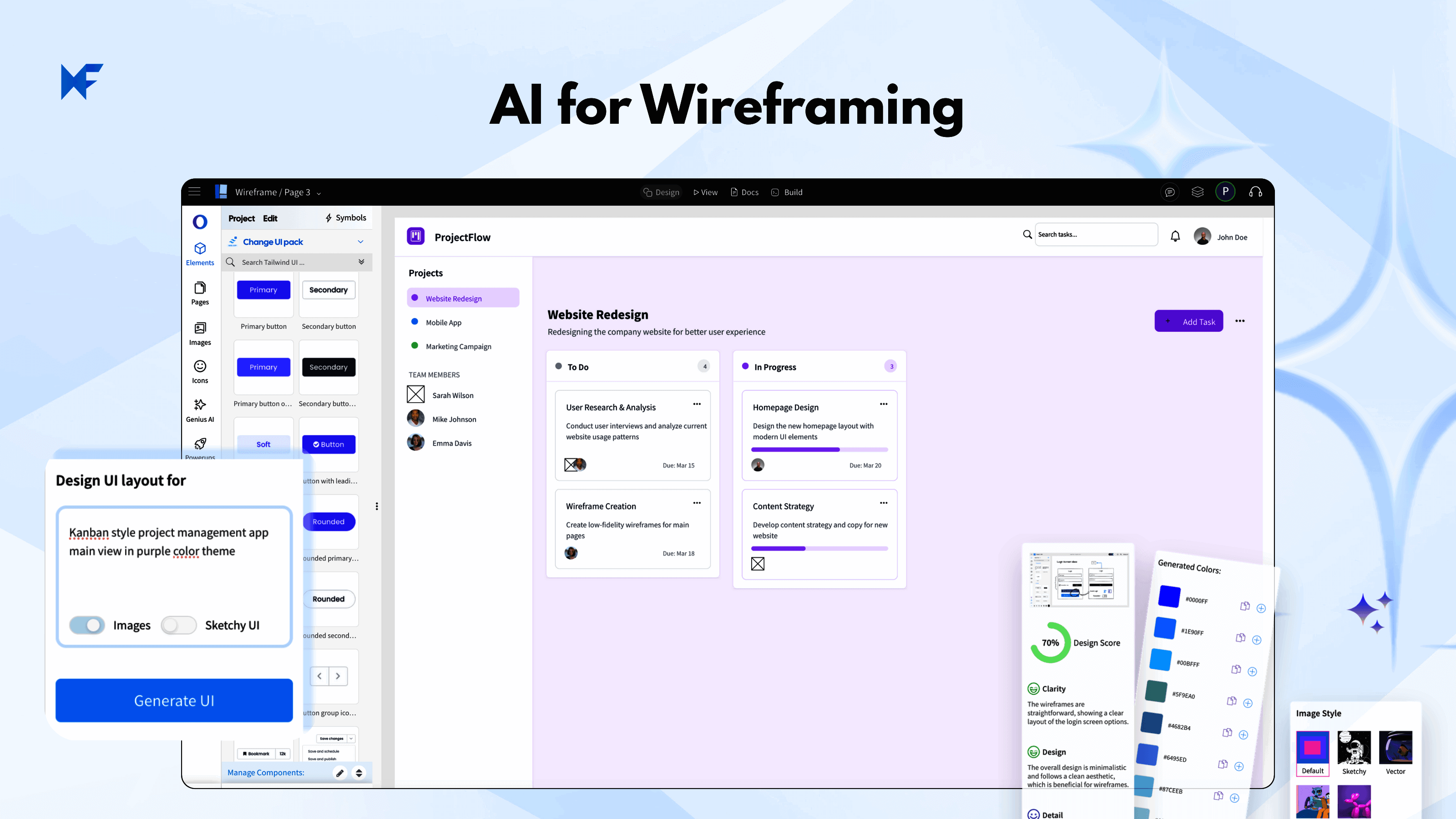
Task: Click the pencil edit icon beside Manage Components
Action: point(340,773)
